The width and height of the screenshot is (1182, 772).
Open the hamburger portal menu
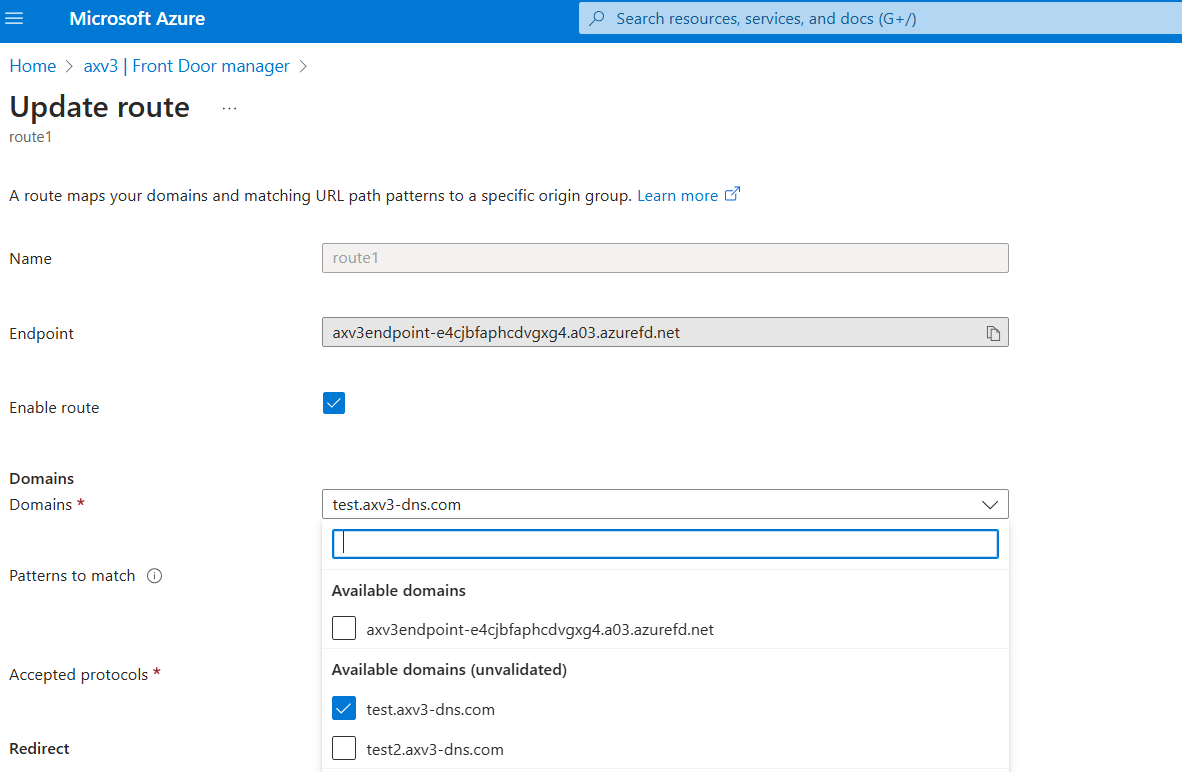[14, 18]
